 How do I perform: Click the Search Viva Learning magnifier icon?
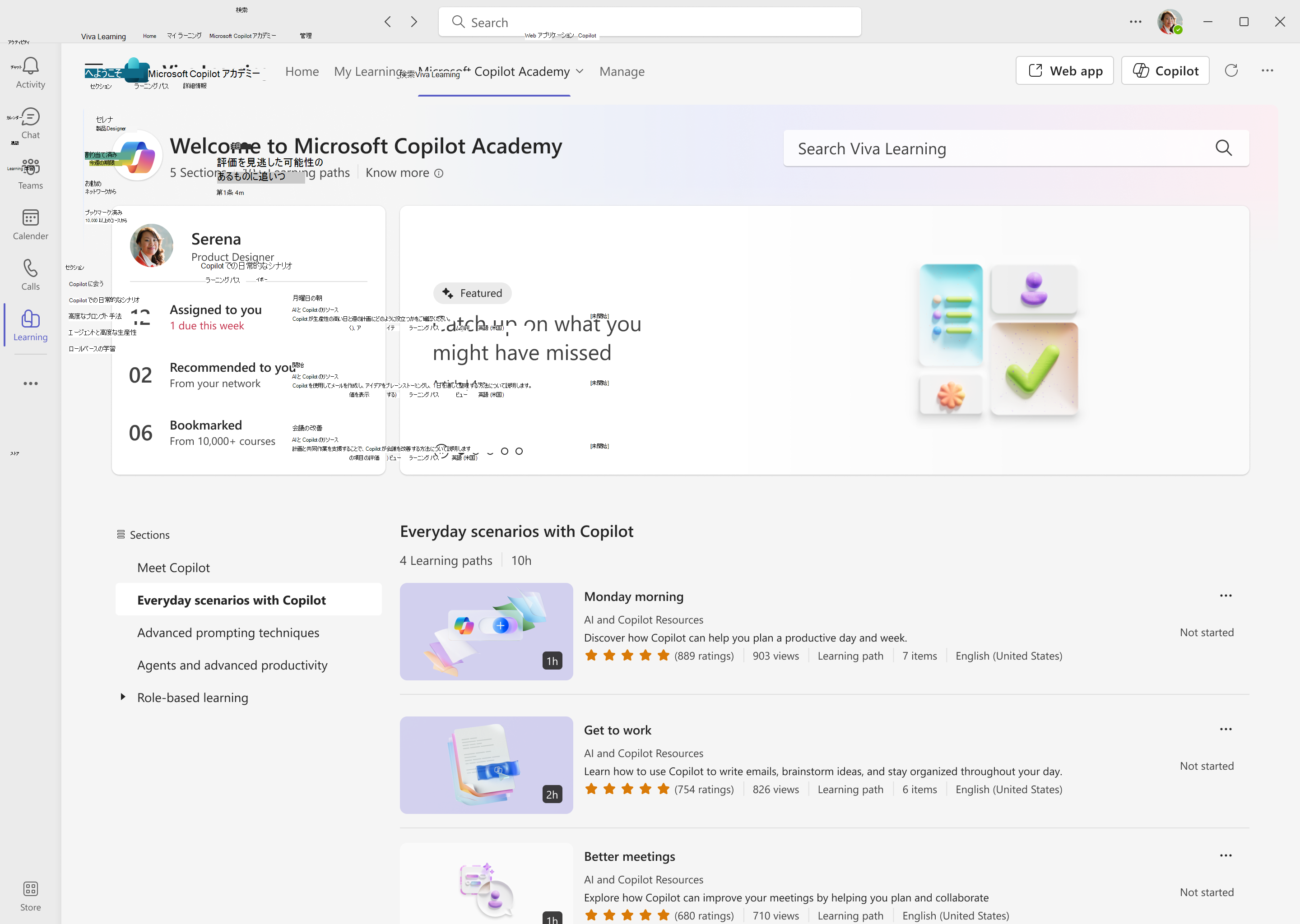[x=1224, y=148]
